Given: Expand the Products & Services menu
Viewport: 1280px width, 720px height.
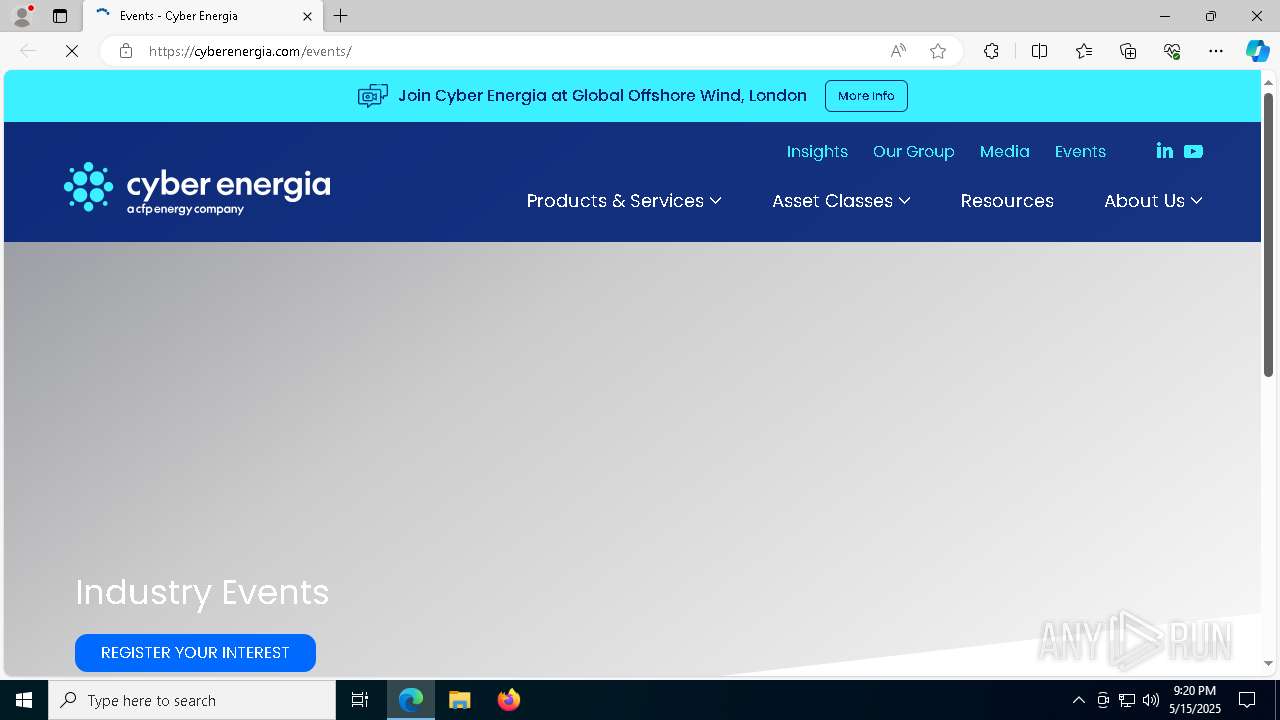Looking at the screenshot, I should [x=624, y=201].
